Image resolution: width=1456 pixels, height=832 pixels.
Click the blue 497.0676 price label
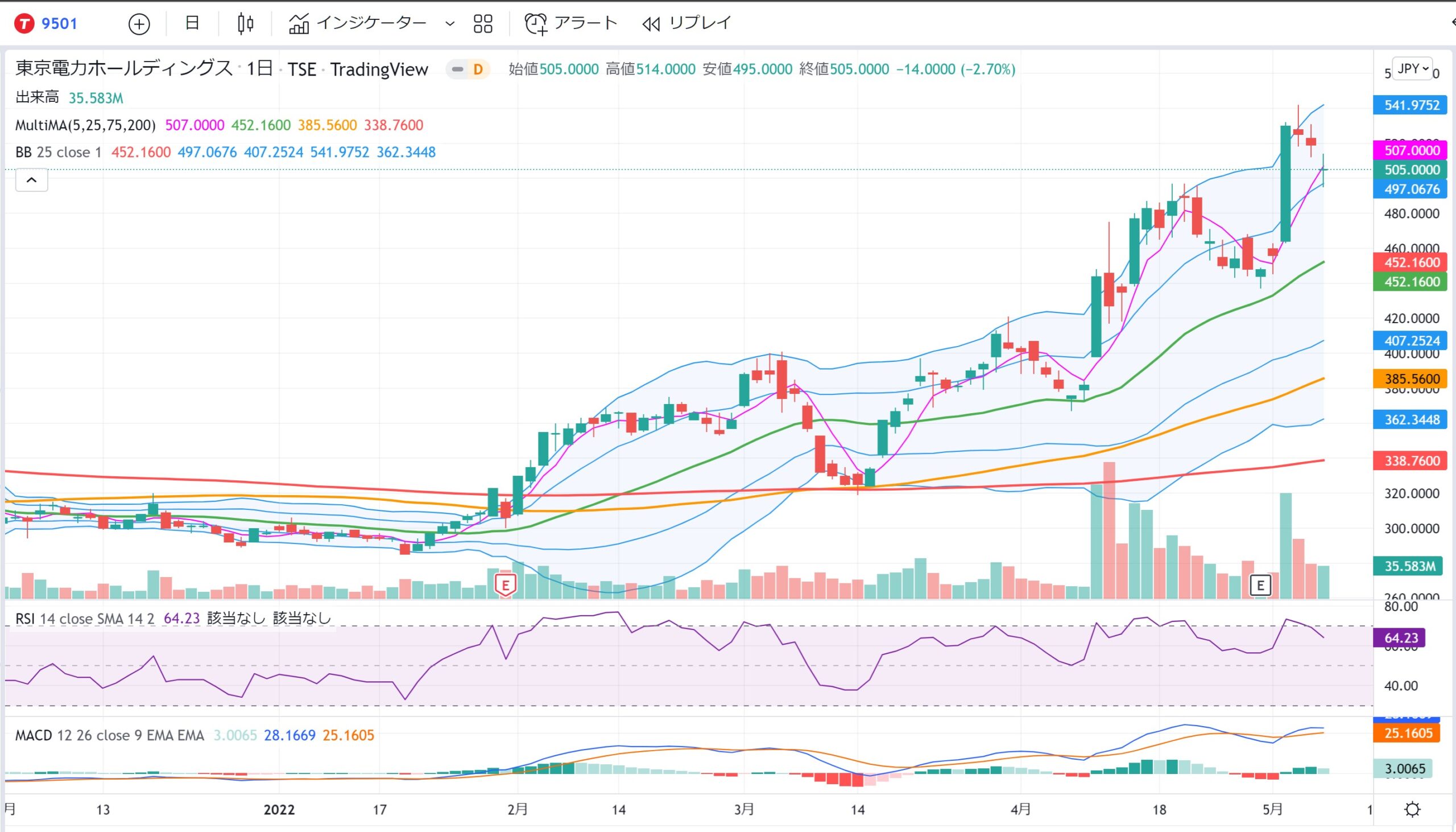tap(1410, 189)
